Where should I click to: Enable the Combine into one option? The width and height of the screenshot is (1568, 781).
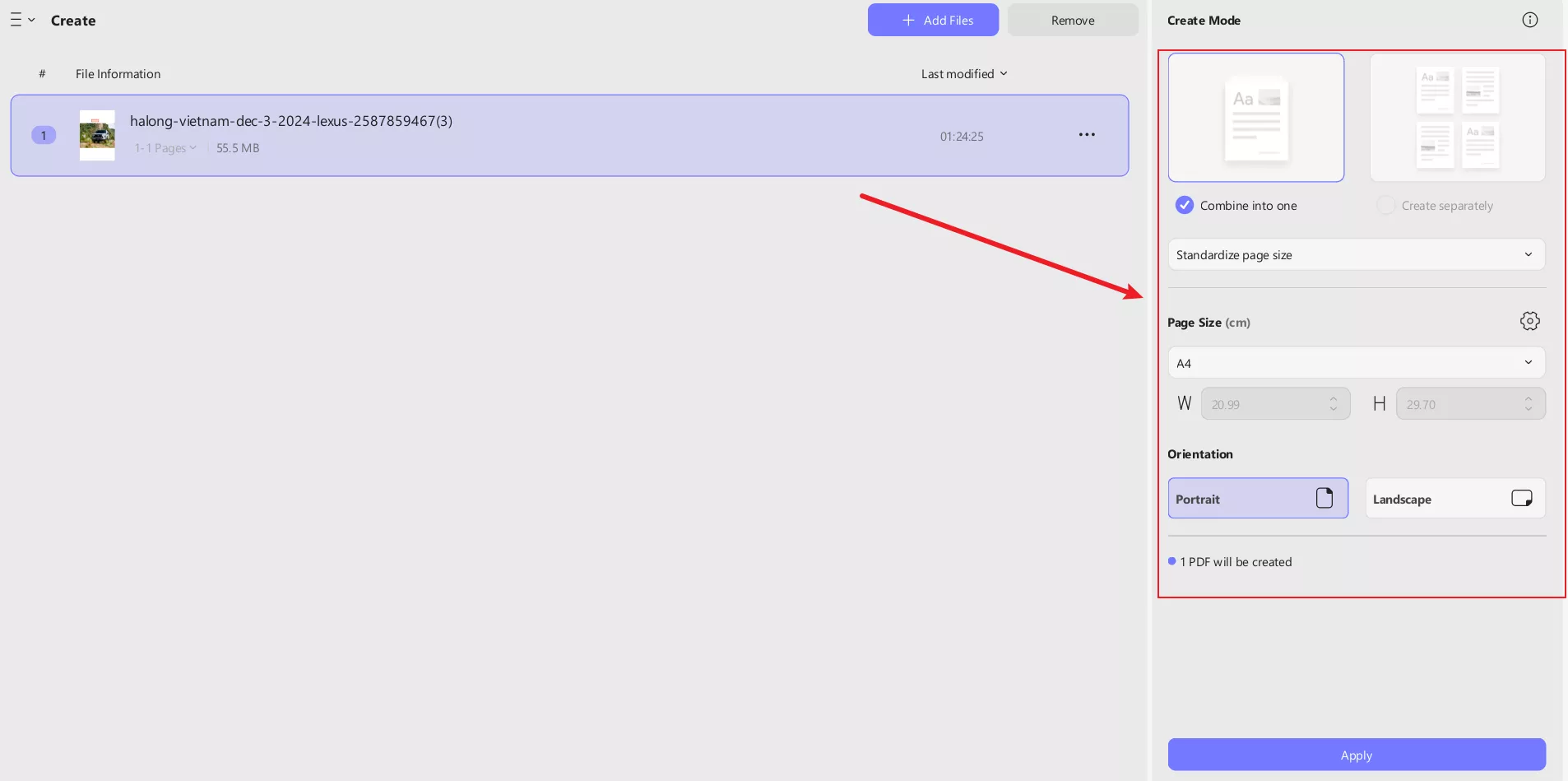[1185, 205]
